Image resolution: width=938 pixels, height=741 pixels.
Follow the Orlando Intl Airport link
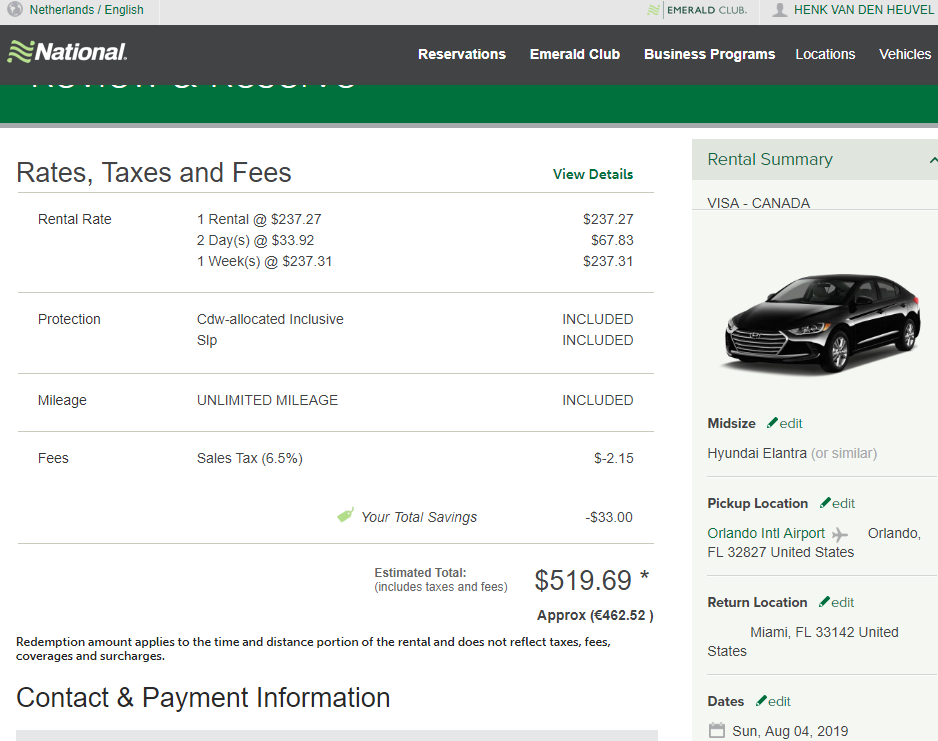pos(766,533)
